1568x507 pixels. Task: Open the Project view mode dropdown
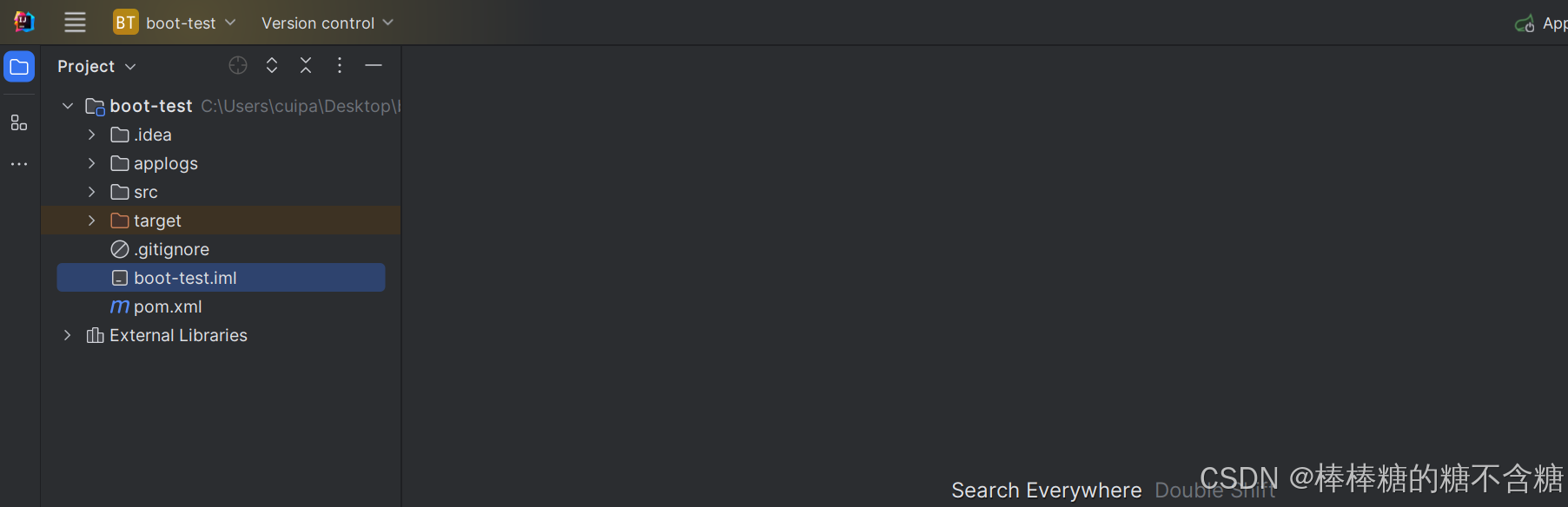pyautogui.click(x=96, y=66)
